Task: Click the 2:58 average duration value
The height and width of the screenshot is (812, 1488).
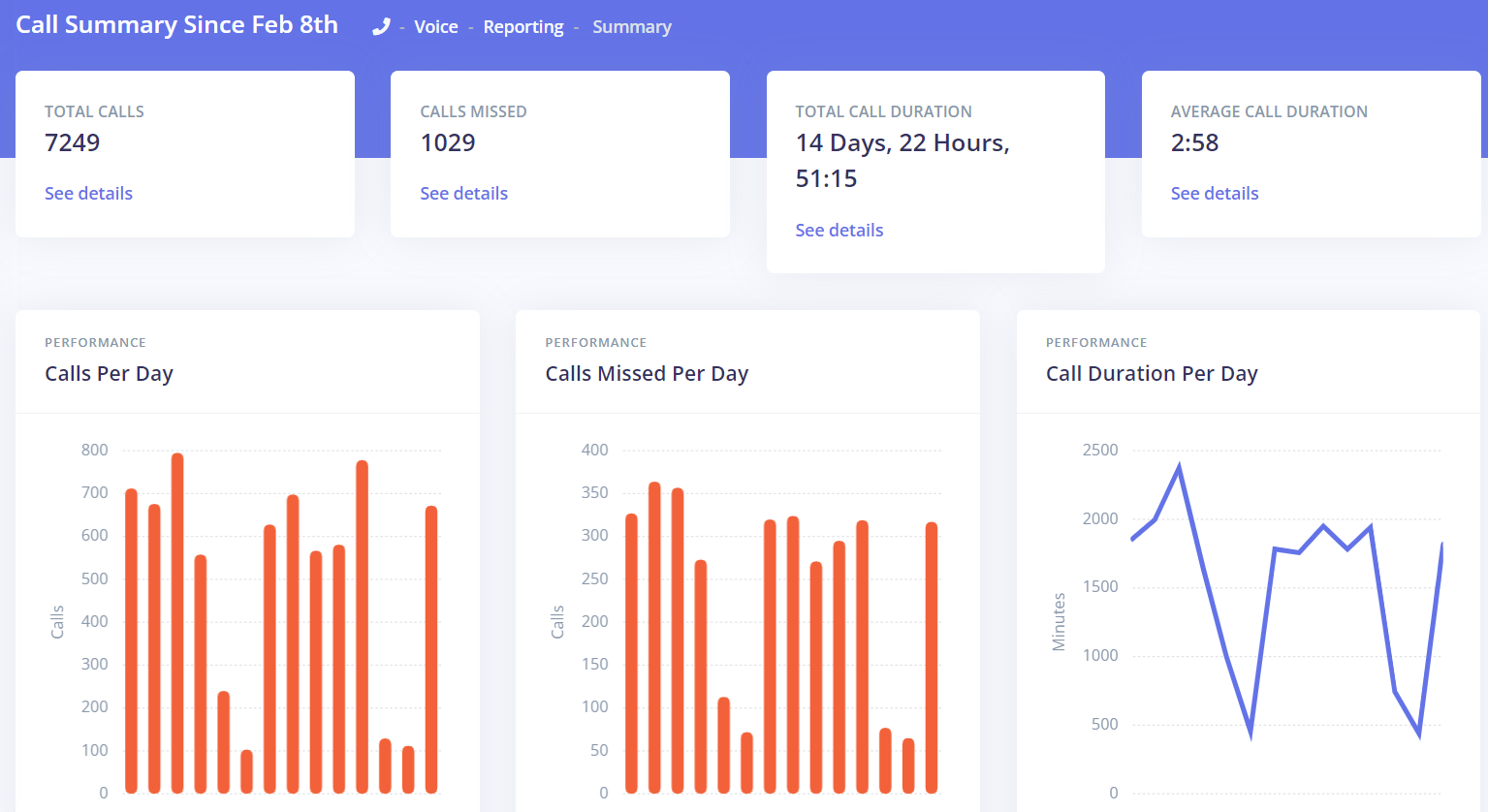Action: pos(1194,142)
